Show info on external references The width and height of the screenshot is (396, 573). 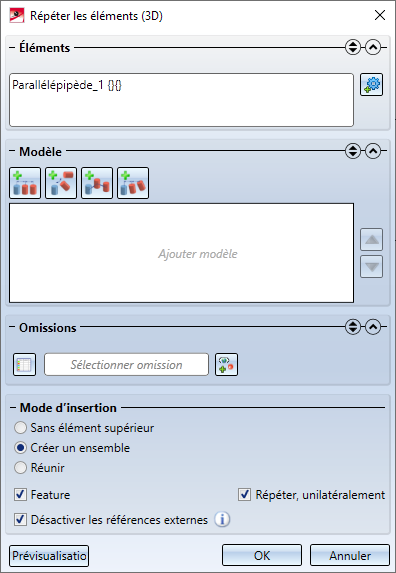point(222,519)
